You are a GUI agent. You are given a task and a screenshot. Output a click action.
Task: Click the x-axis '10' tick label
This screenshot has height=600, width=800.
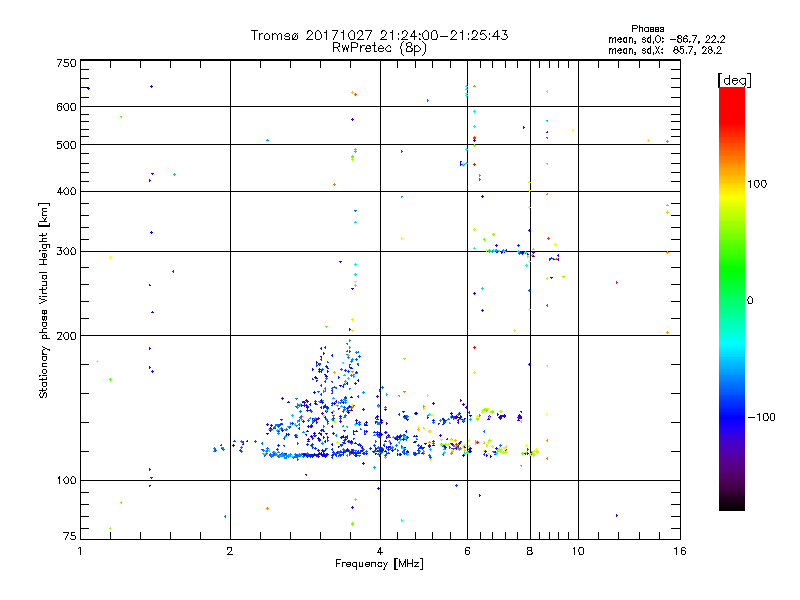coord(578,551)
